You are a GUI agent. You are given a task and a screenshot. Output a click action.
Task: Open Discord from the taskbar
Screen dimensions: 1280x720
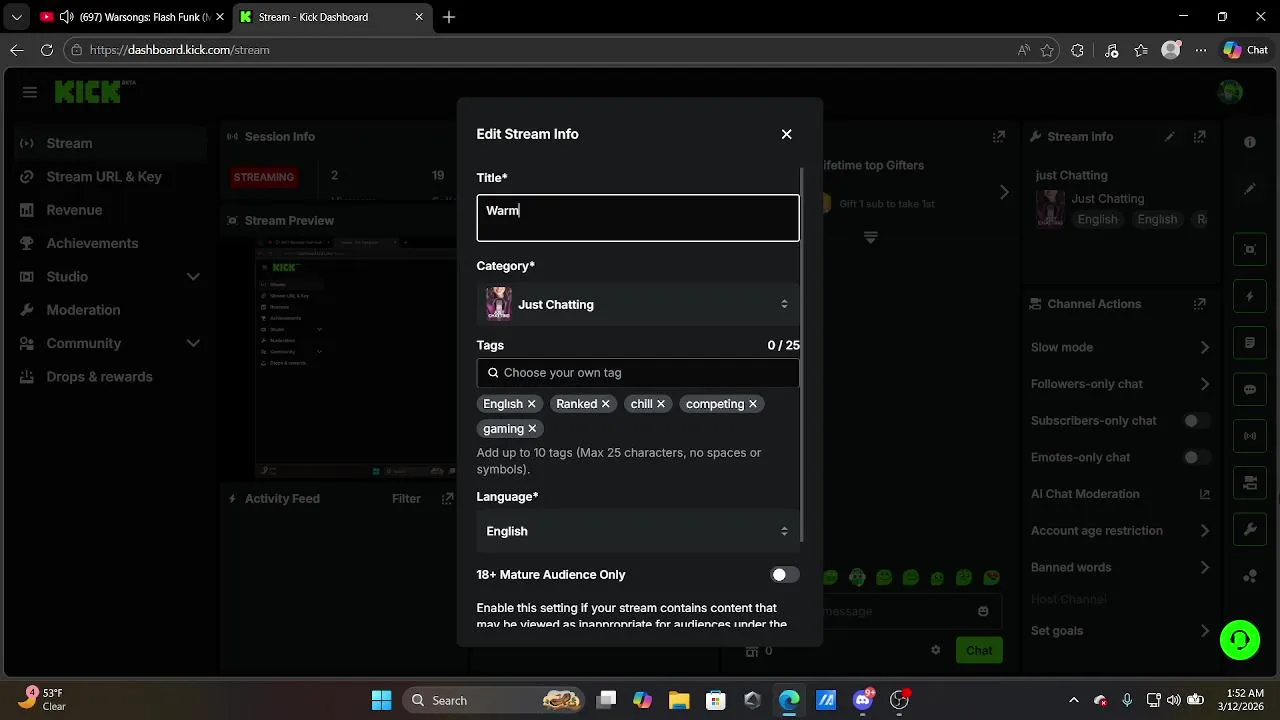click(863, 700)
